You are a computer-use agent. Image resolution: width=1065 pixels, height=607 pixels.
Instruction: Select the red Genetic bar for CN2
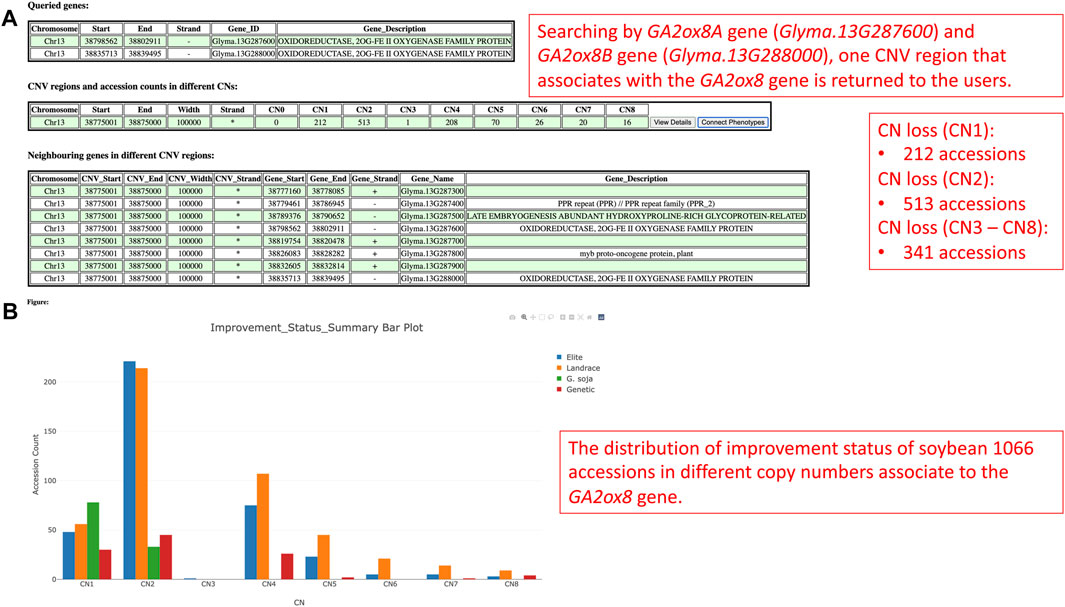[x=166, y=557]
